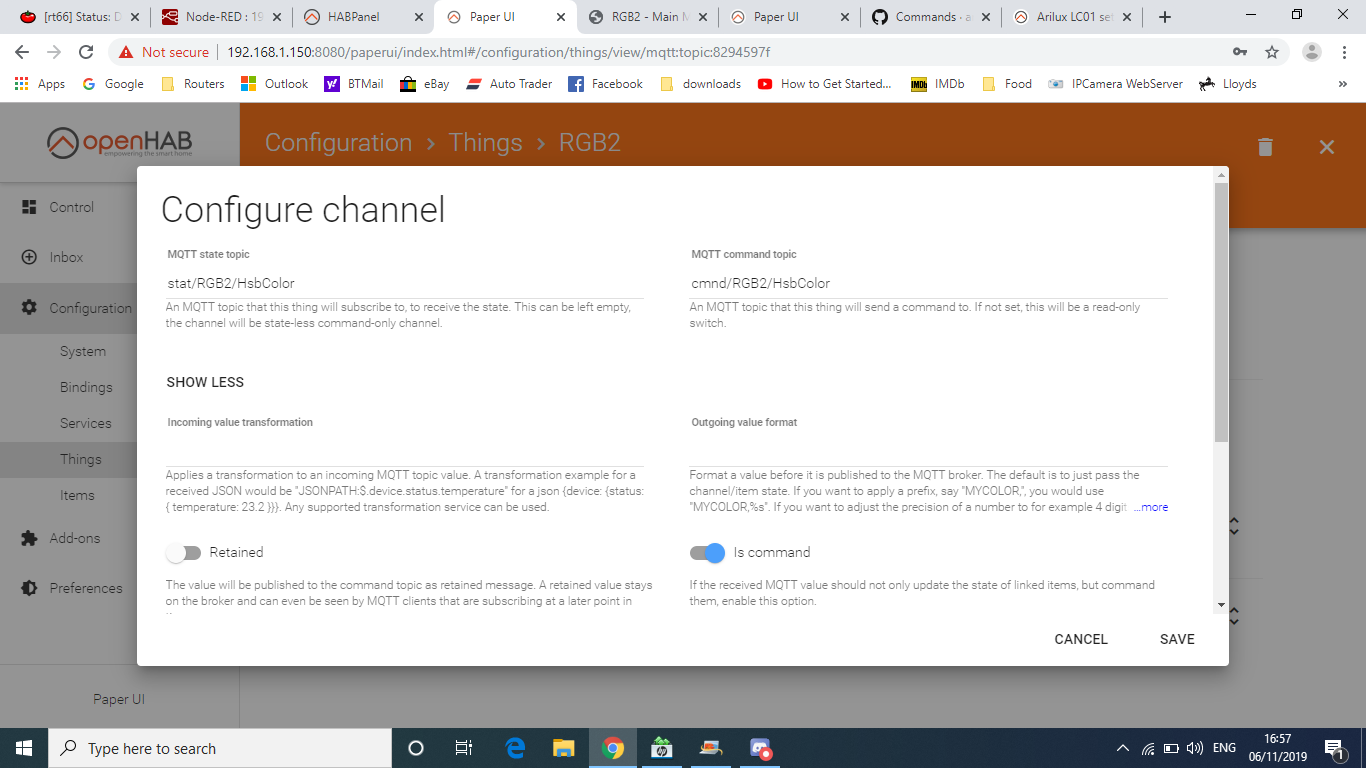1366x768 pixels.
Task: Open saved passwords key icon in address bar
Action: coord(1240,52)
